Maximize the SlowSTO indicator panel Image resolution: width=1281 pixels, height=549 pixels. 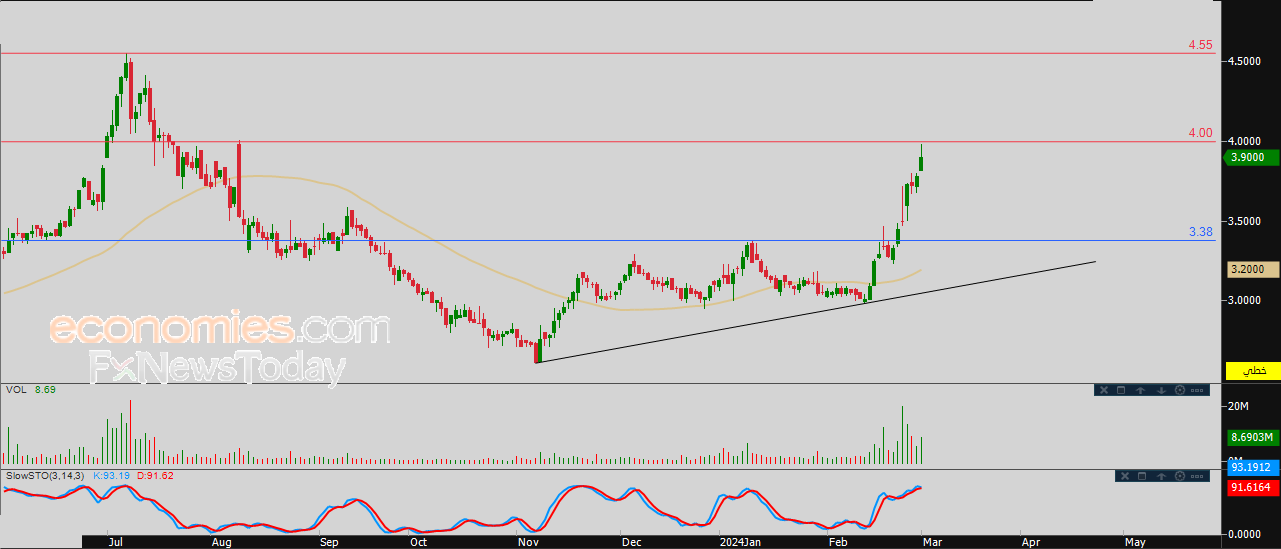tap(1142, 476)
